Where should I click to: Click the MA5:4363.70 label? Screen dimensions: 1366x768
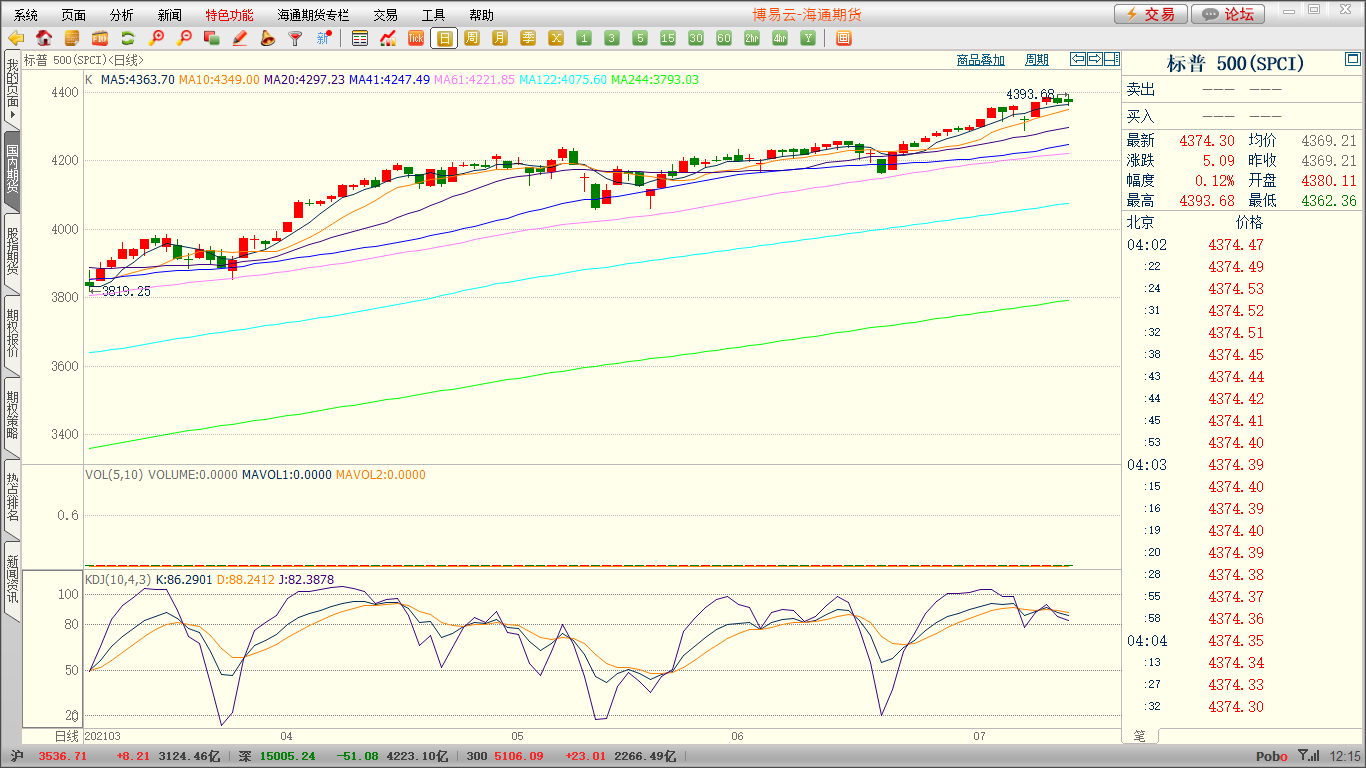(x=138, y=79)
